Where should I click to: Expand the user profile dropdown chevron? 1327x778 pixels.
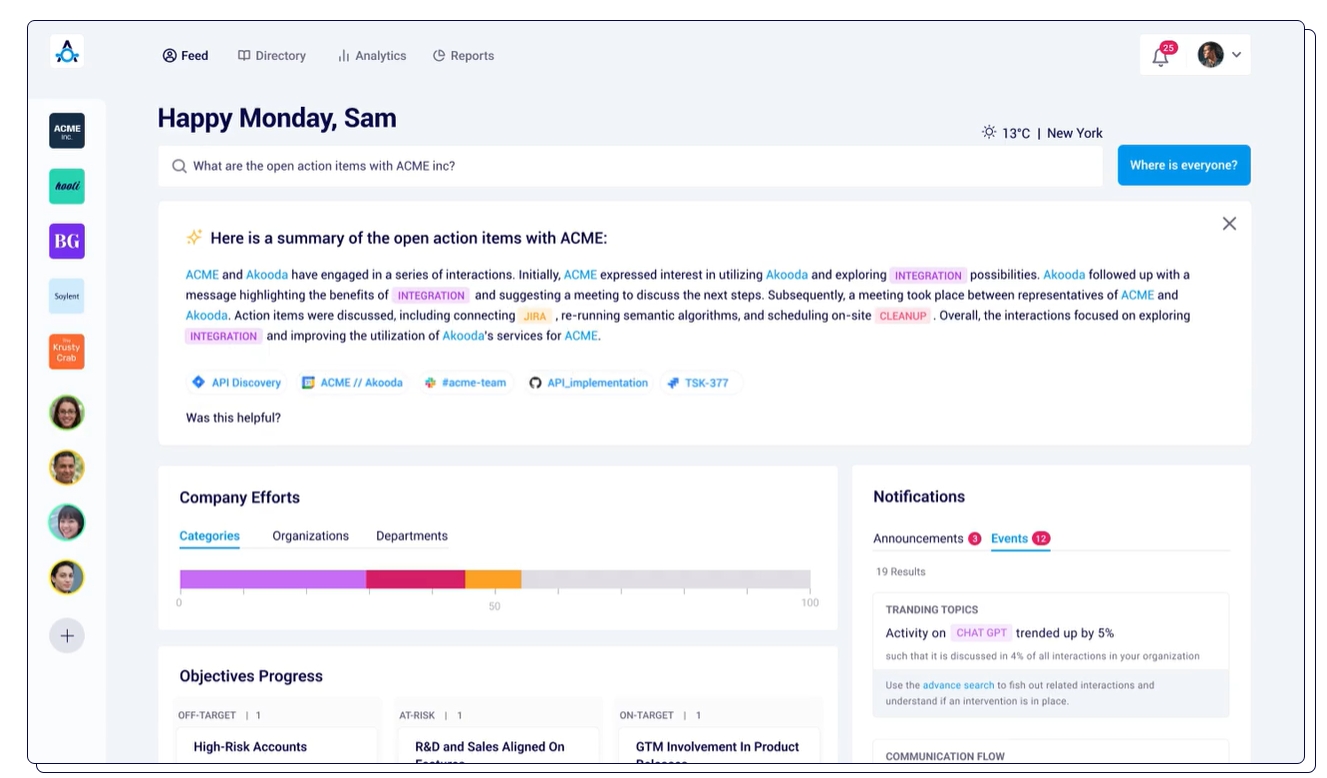(1237, 55)
